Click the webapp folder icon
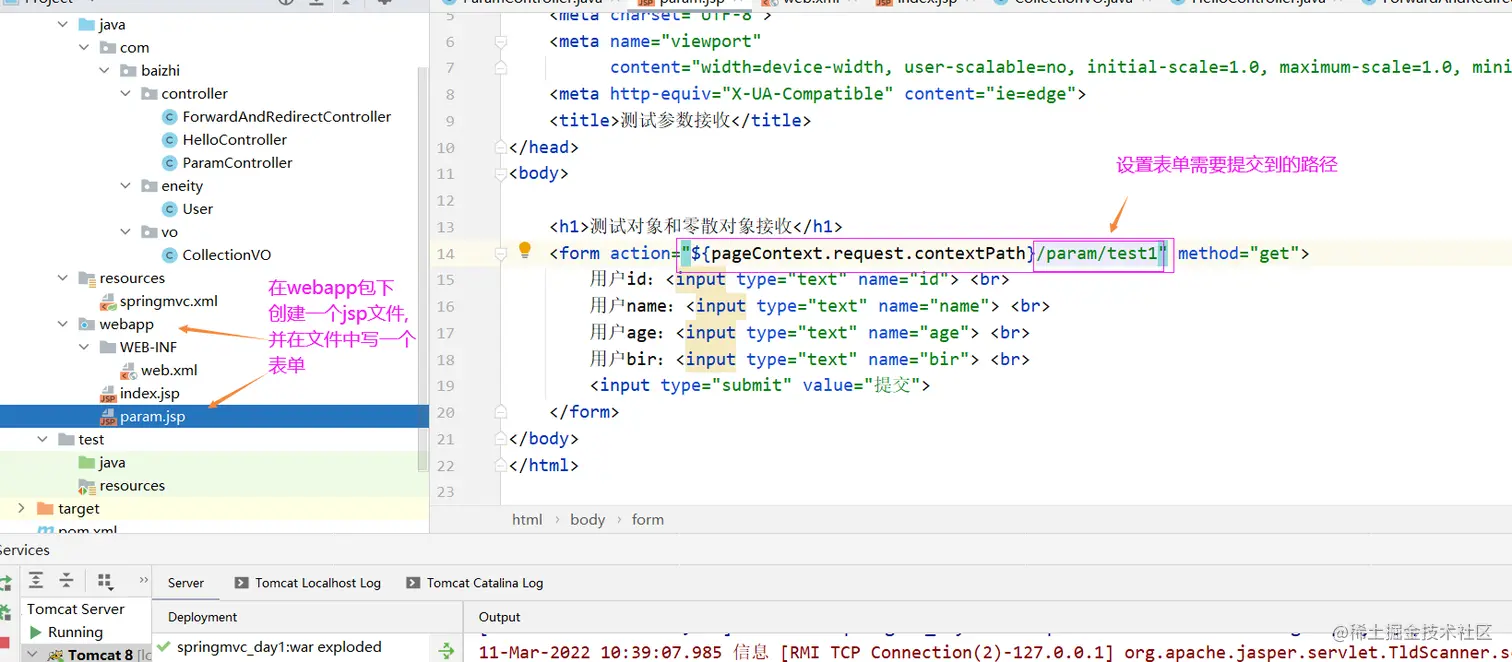The width and height of the screenshot is (1512, 662). pyautogui.click(x=87, y=324)
